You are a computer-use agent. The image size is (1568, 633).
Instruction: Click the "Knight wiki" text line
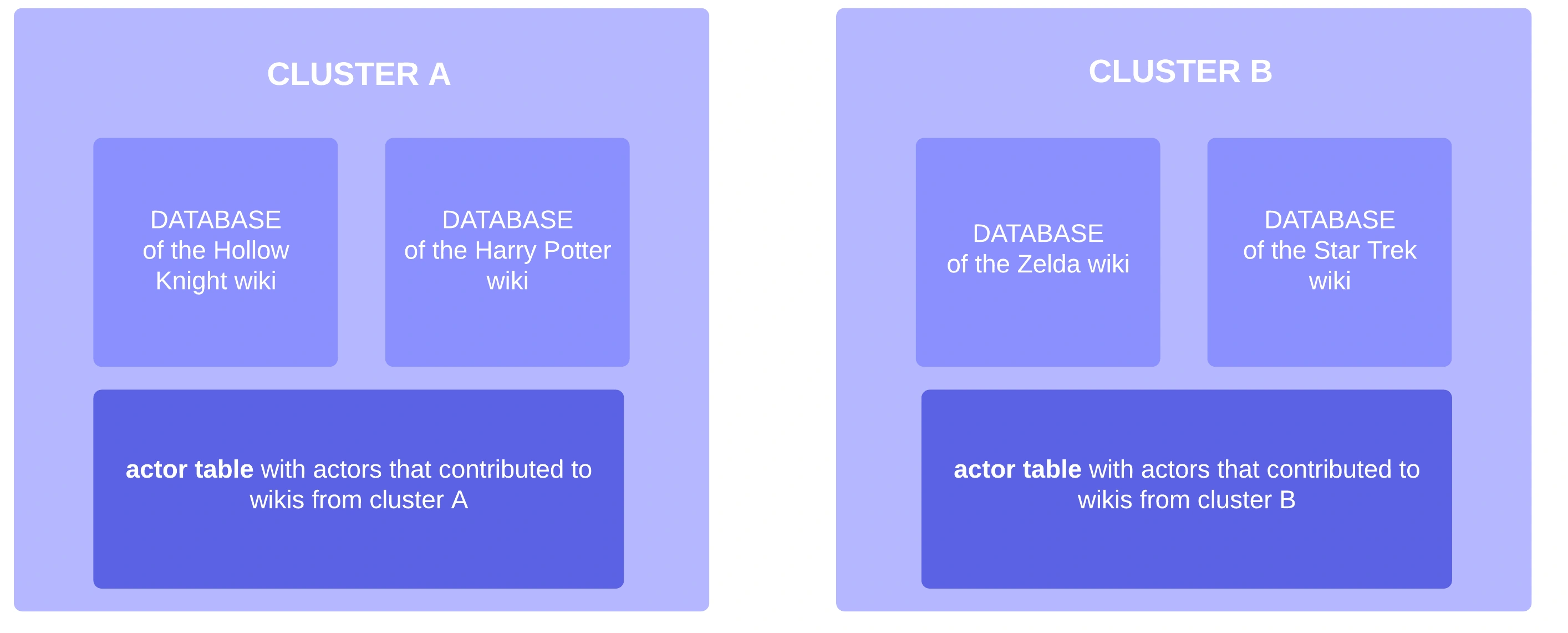point(216,281)
